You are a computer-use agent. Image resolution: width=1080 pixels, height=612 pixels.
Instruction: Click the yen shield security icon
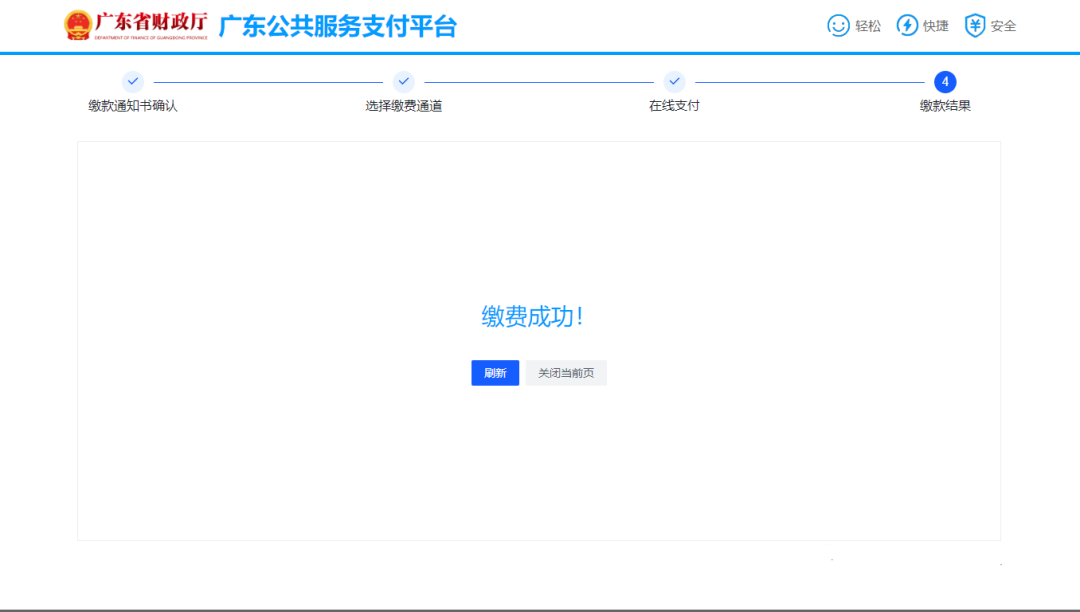975,26
